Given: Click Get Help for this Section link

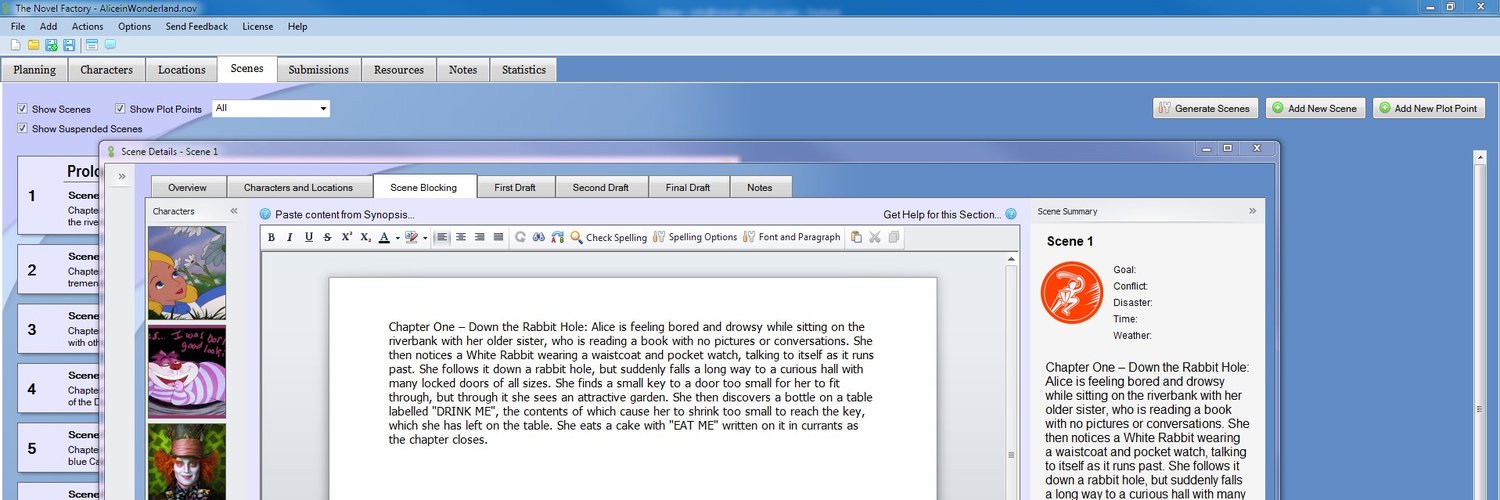Looking at the screenshot, I should click(942, 214).
